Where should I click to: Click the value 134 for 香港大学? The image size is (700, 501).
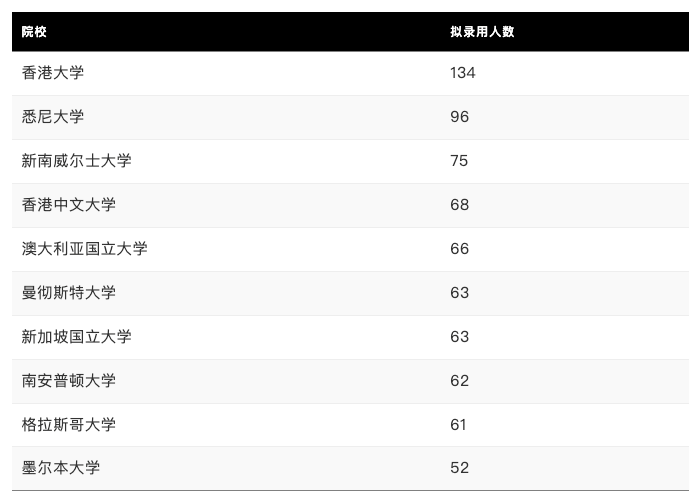click(x=463, y=73)
